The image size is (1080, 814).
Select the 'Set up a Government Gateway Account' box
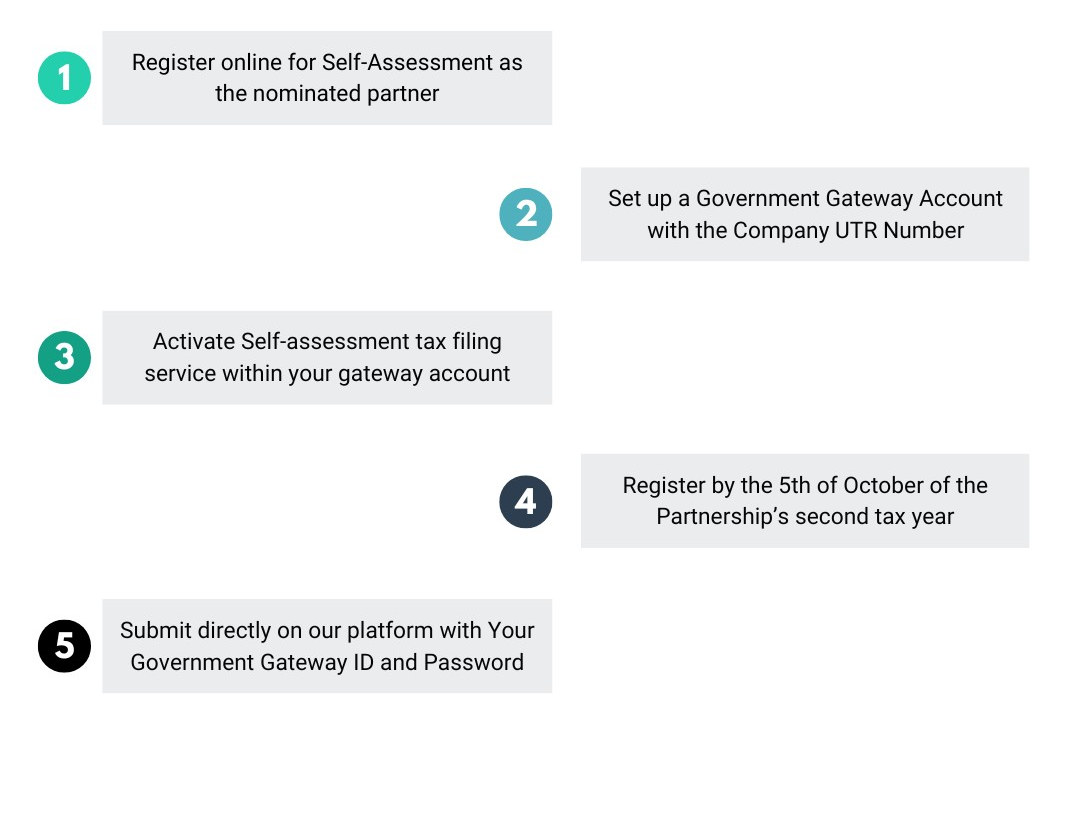point(805,214)
